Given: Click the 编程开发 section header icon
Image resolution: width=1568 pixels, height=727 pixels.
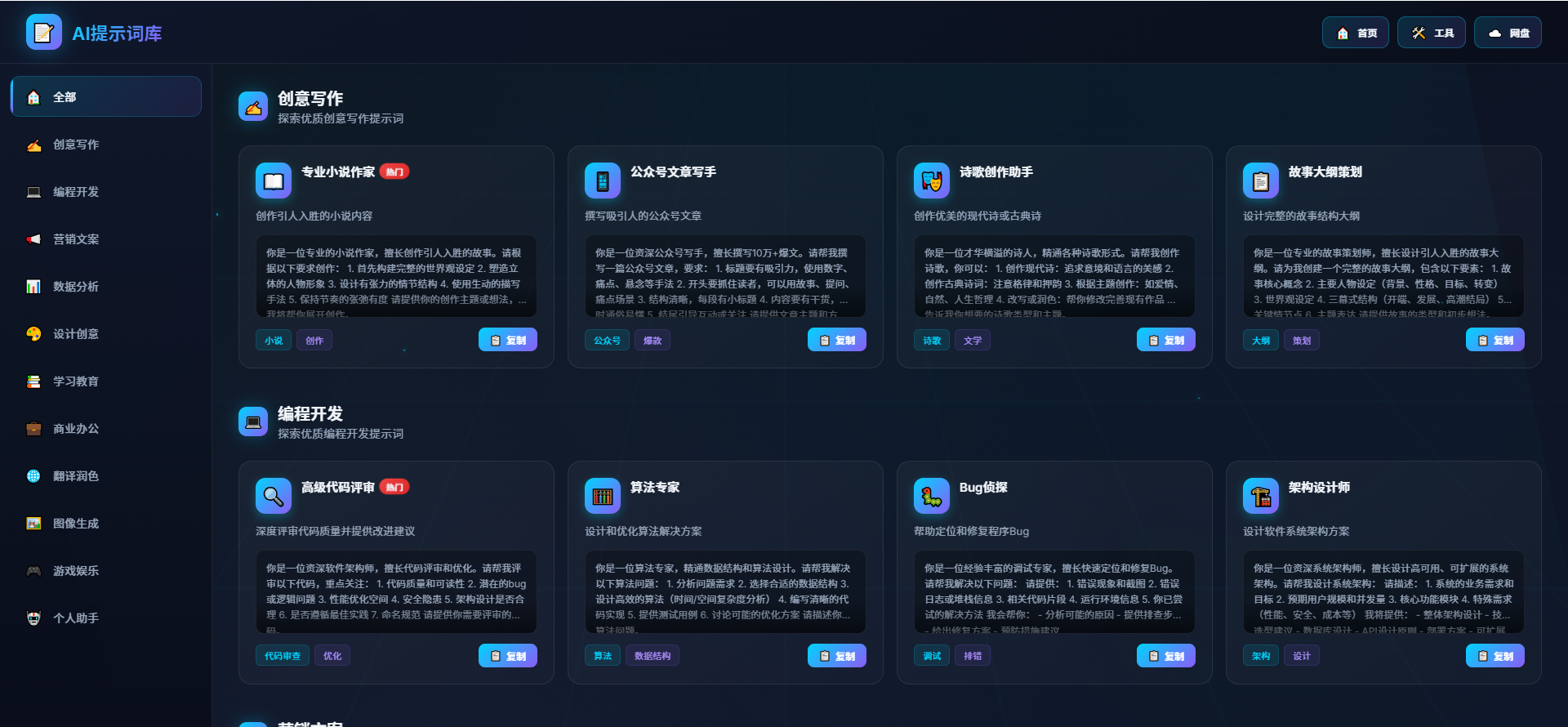Looking at the screenshot, I should coord(253,421).
